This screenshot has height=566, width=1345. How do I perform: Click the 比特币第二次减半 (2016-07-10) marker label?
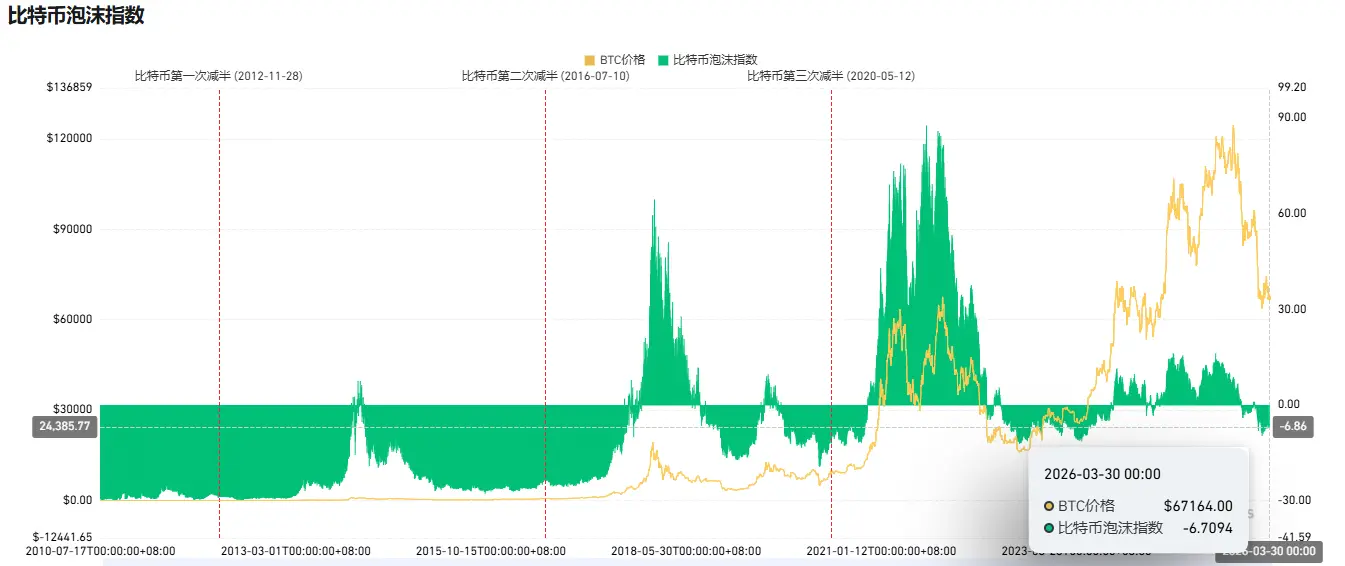click(x=545, y=76)
